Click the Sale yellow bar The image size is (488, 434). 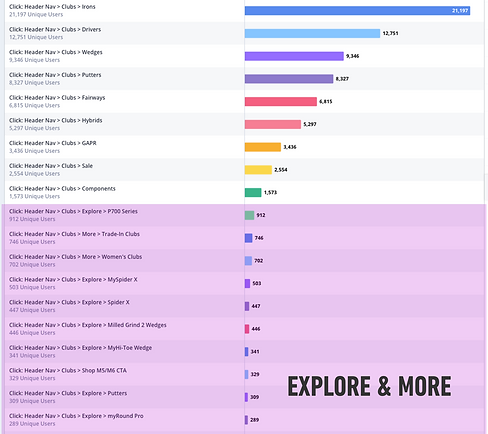pyautogui.click(x=258, y=170)
